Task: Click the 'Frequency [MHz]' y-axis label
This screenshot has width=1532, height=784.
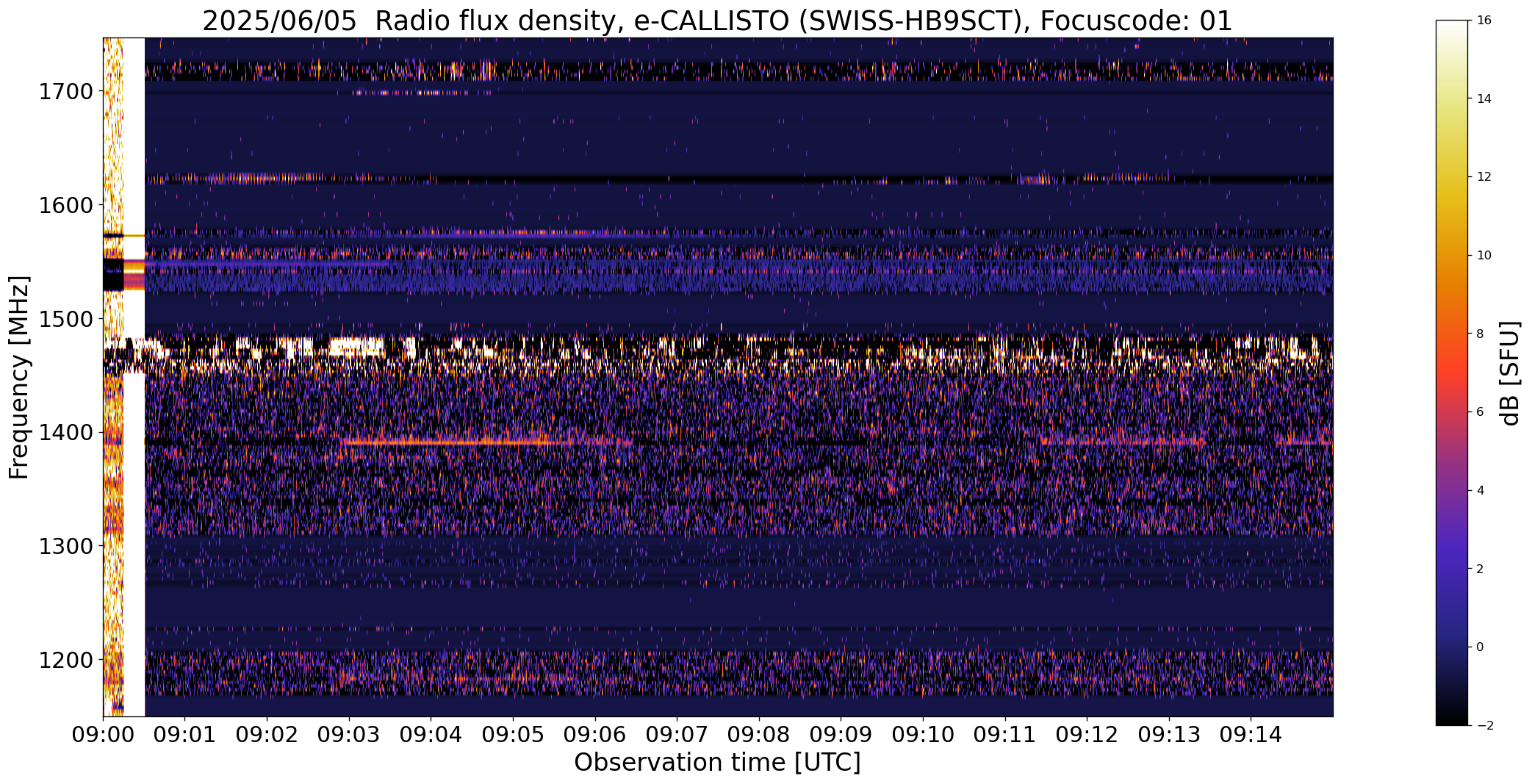Action: (x=19, y=377)
